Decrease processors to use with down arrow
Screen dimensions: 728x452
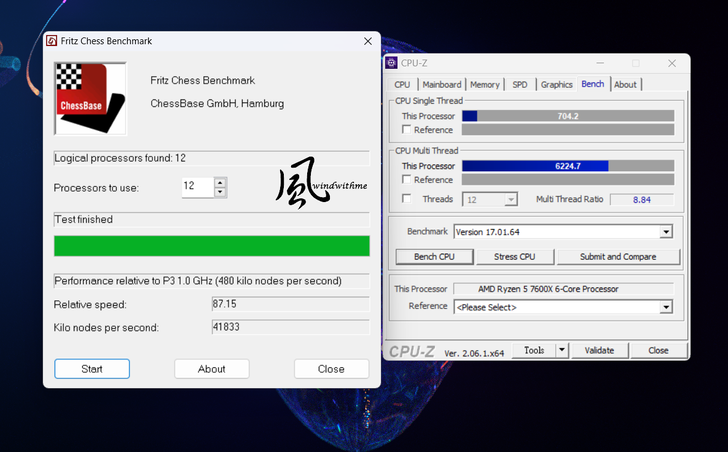tap(220, 192)
